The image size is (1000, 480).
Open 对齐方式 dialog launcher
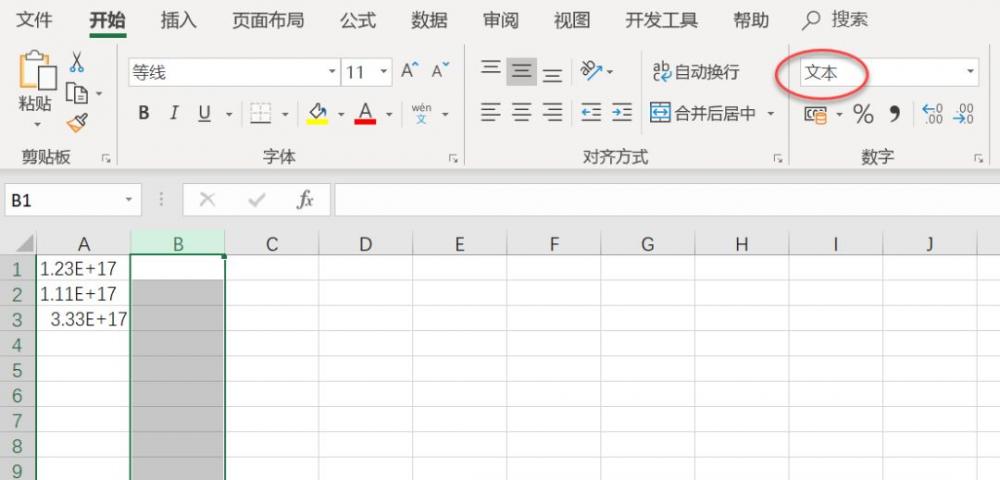(777, 159)
